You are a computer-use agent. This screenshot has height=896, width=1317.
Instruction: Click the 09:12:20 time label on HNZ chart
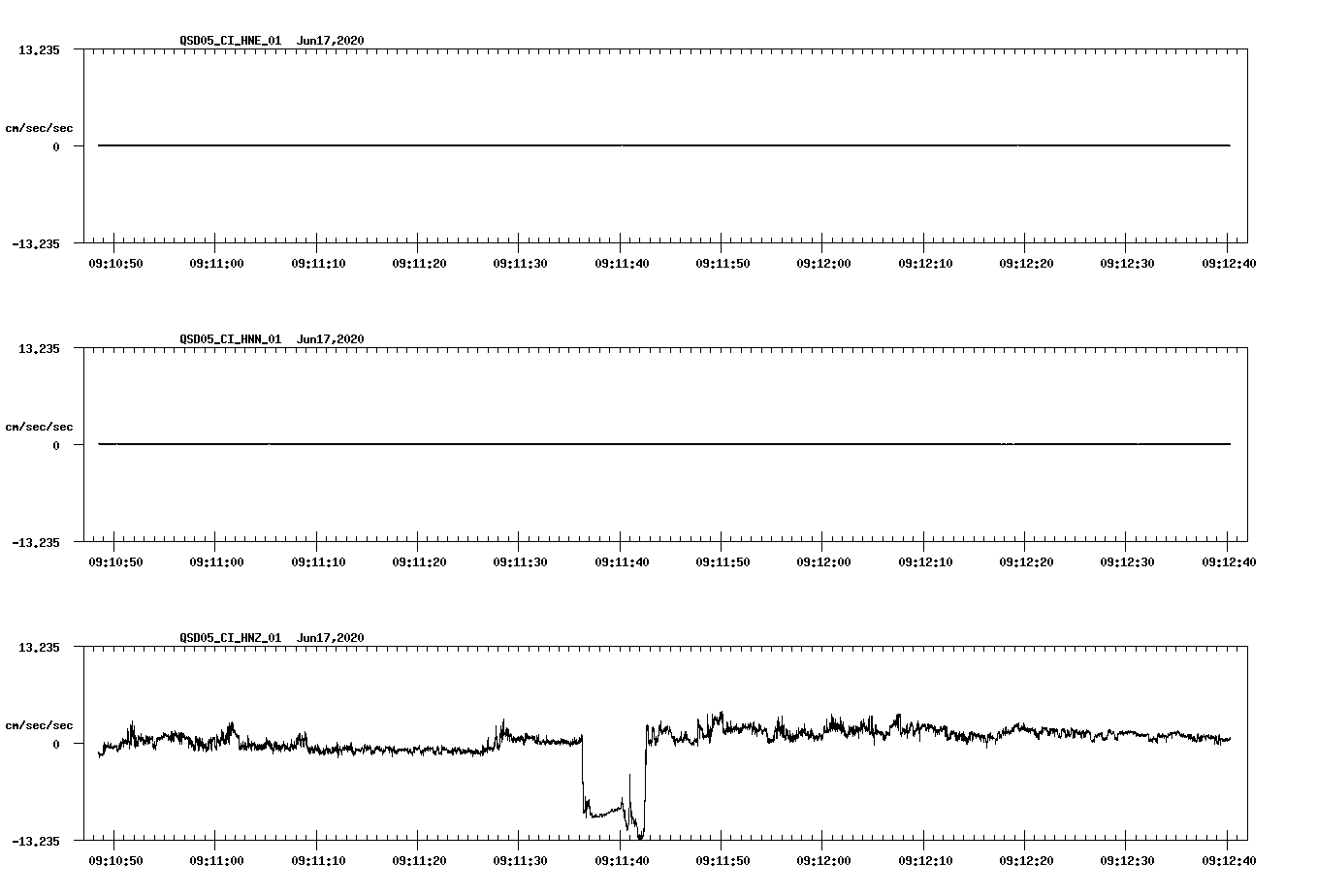(x=1026, y=860)
